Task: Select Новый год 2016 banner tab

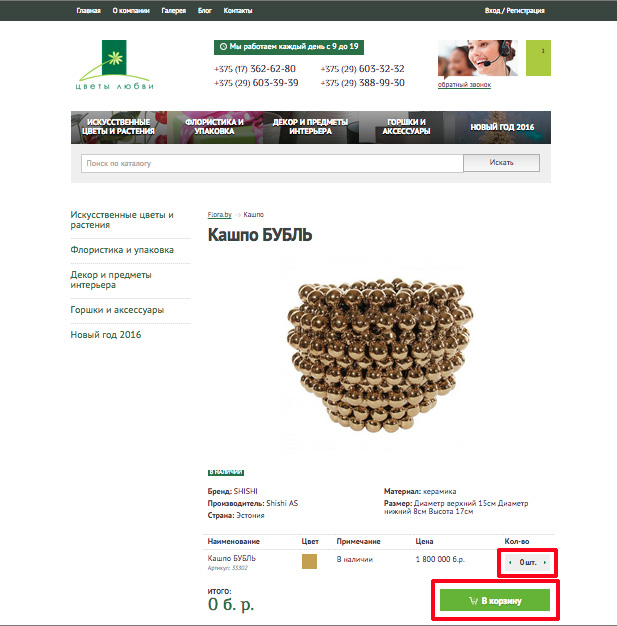Action: click(x=502, y=127)
